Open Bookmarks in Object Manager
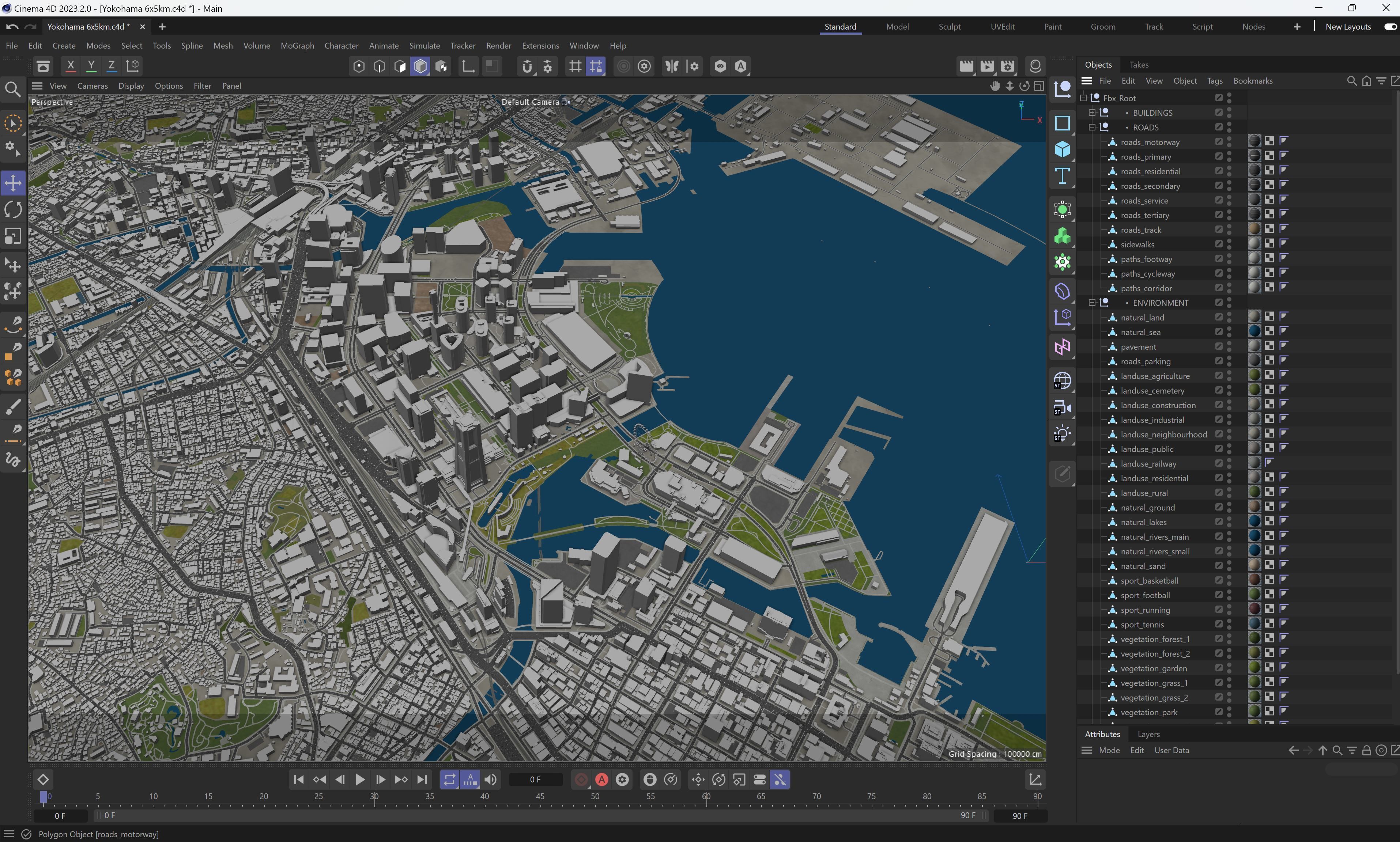The height and width of the screenshot is (842, 1400). (x=1252, y=80)
